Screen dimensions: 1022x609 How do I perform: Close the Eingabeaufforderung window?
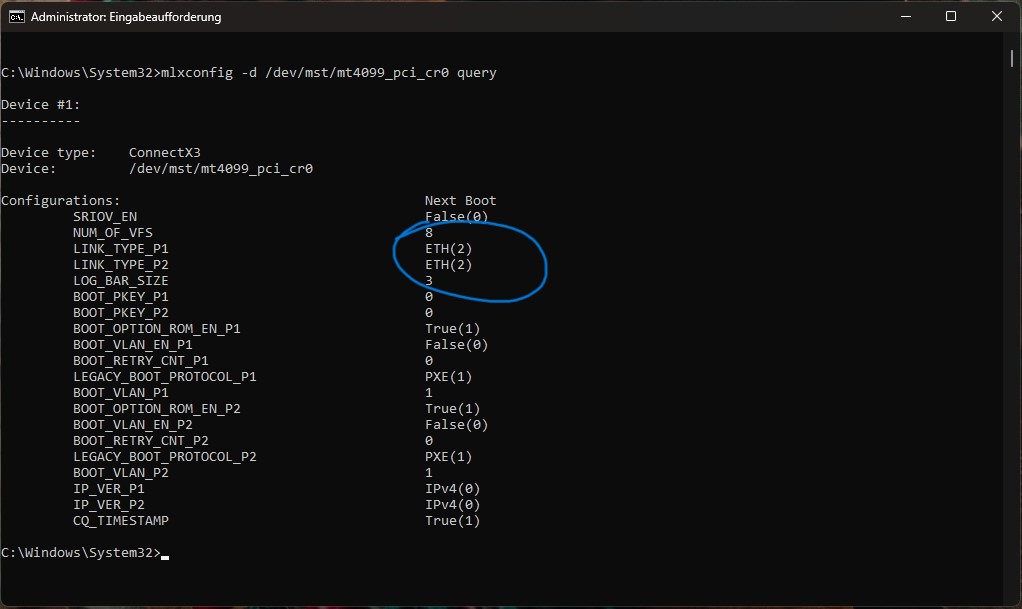[997, 16]
